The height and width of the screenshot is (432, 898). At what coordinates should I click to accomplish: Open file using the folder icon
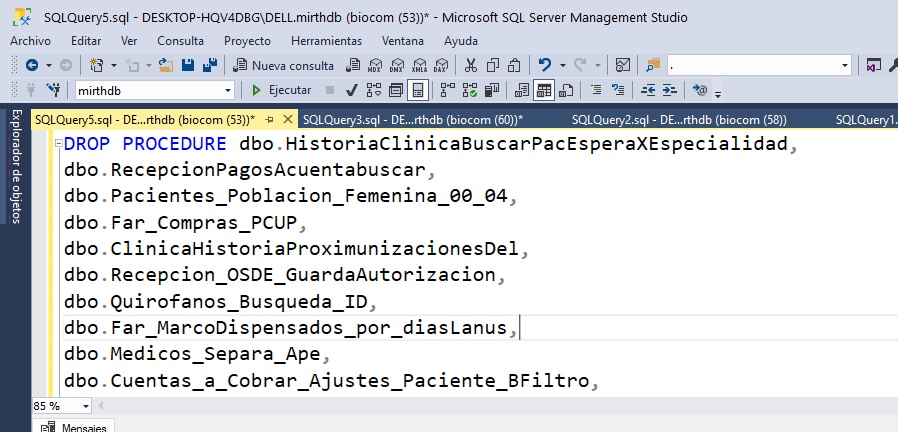[166, 65]
